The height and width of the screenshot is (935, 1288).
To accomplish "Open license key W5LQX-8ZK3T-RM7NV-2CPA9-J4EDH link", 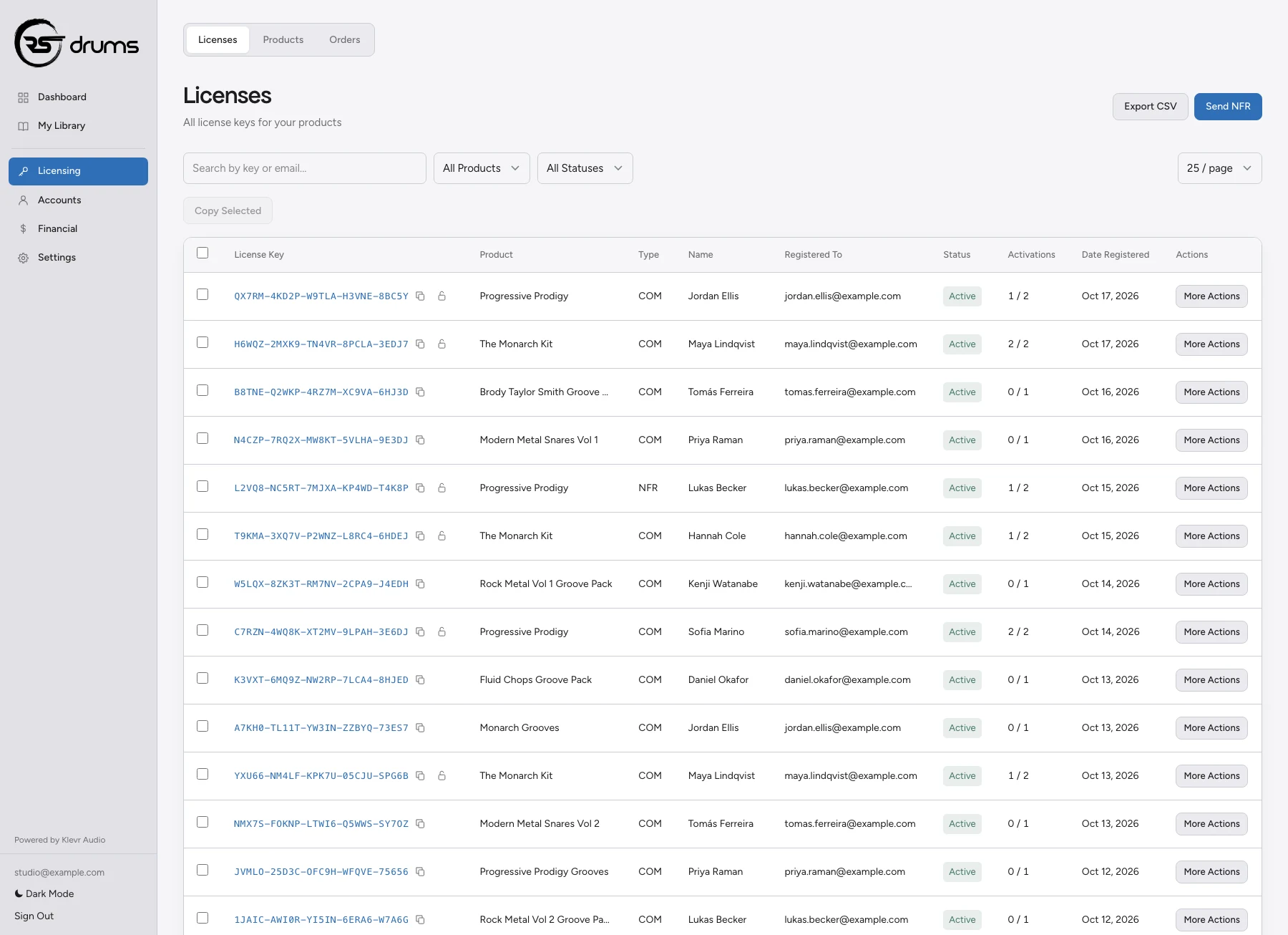I will pos(321,584).
